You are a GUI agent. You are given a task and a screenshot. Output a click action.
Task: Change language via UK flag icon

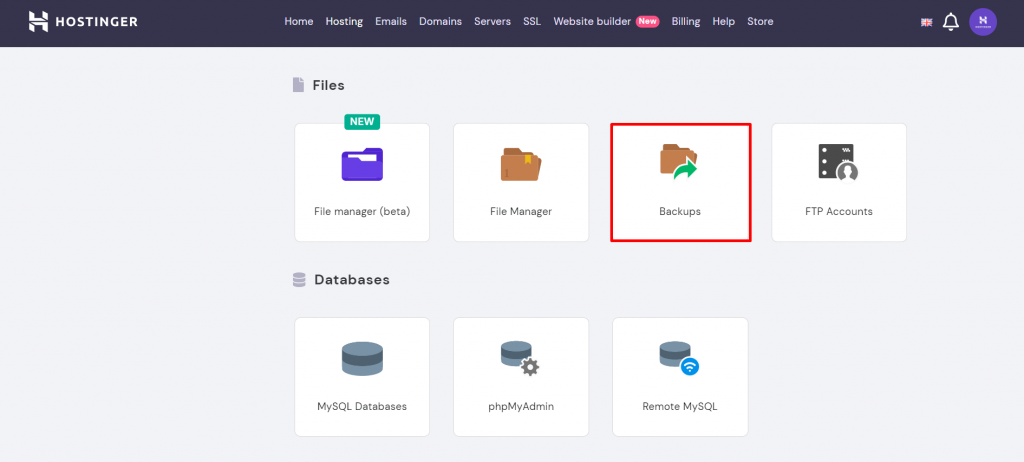[x=926, y=22]
